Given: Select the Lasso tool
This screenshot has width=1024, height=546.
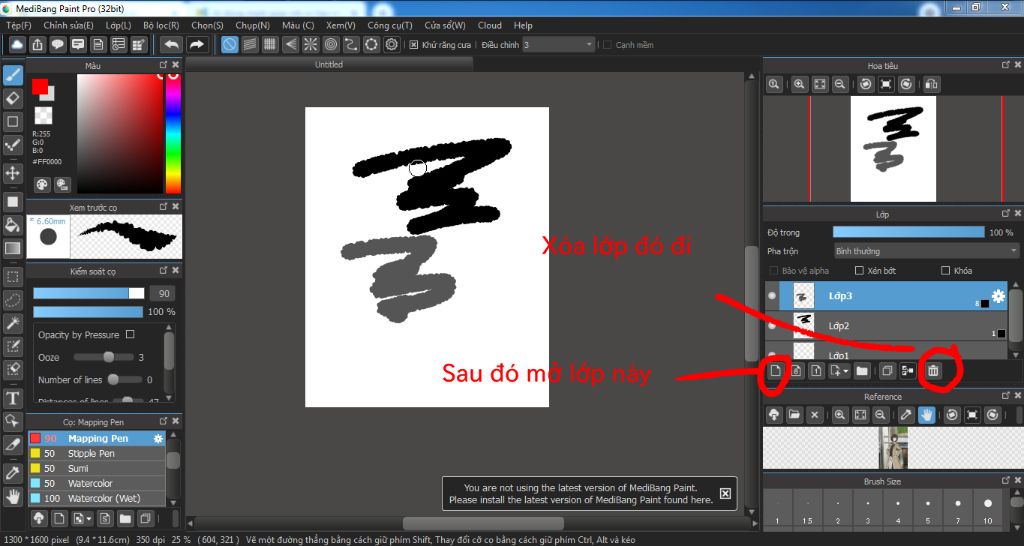Looking at the screenshot, I should (12, 300).
